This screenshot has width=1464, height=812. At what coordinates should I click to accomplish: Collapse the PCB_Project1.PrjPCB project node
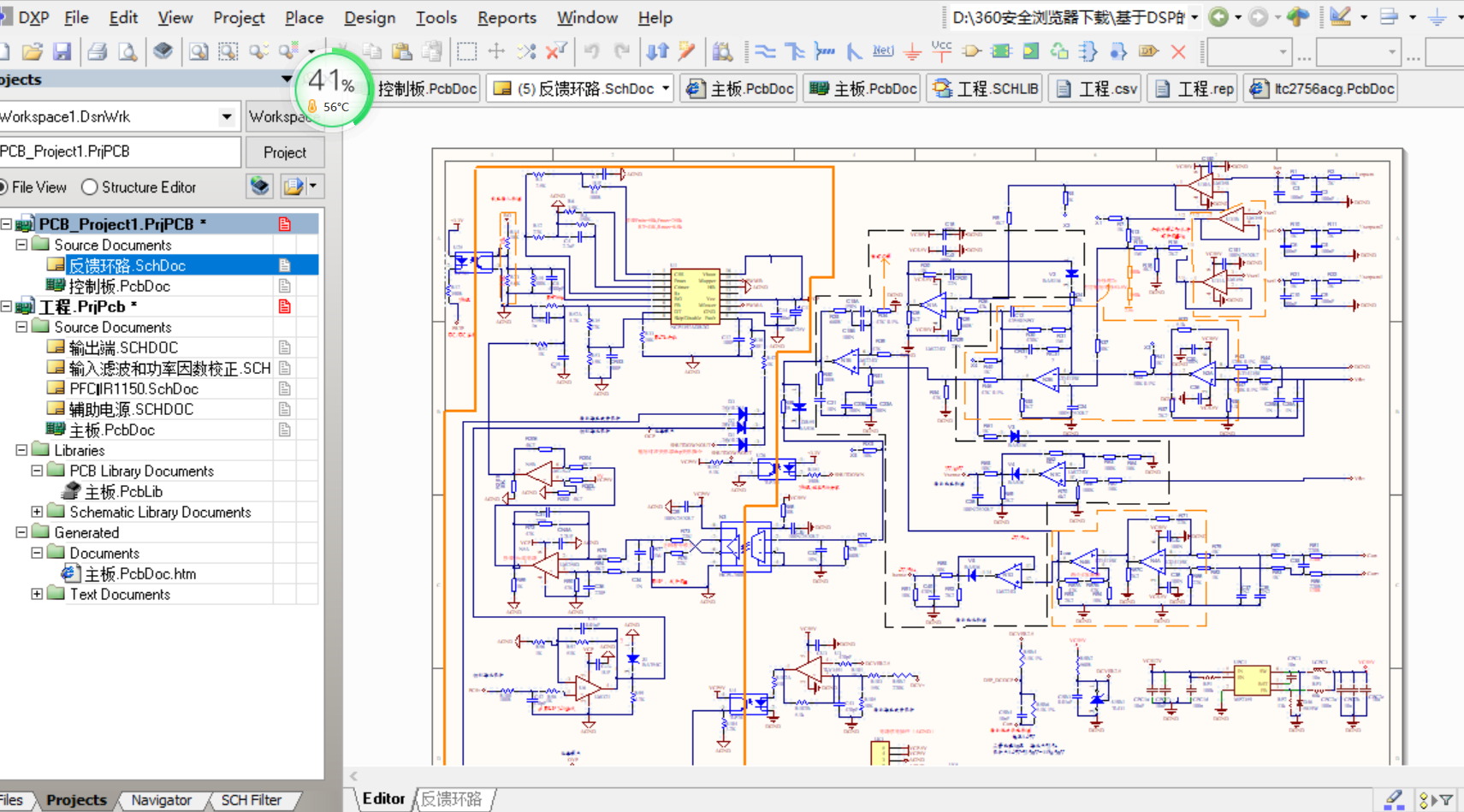(x=6, y=224)
